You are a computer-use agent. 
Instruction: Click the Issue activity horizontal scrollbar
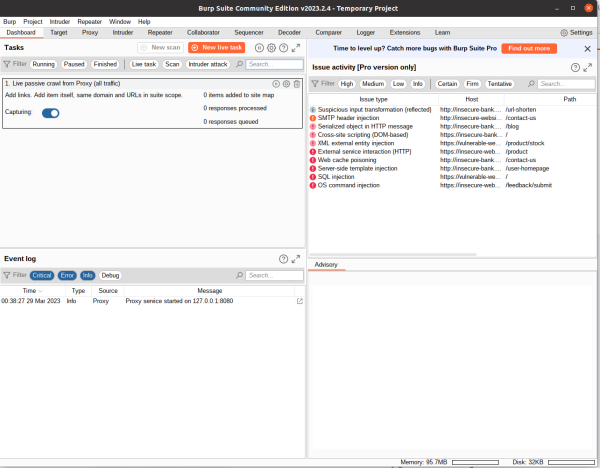pyautogui.click(x=393, y=254)
